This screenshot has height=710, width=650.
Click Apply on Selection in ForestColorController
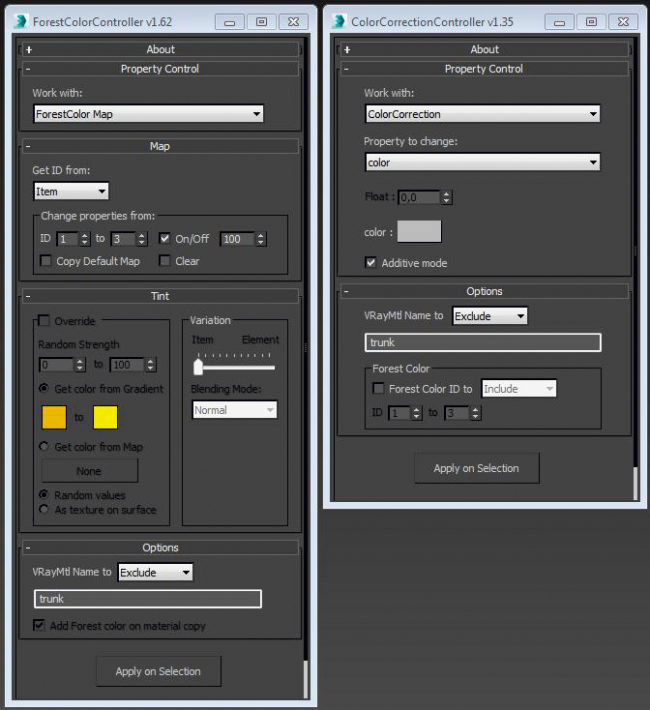click(x=158, y=671)
